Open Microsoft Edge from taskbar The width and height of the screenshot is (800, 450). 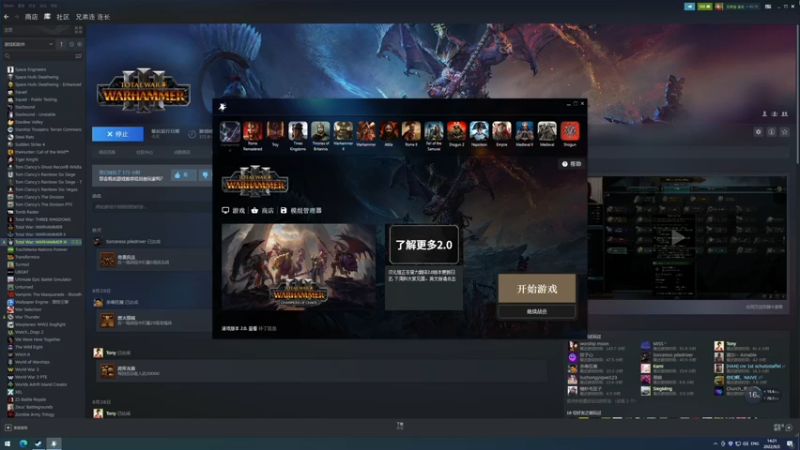click(23, 443)
